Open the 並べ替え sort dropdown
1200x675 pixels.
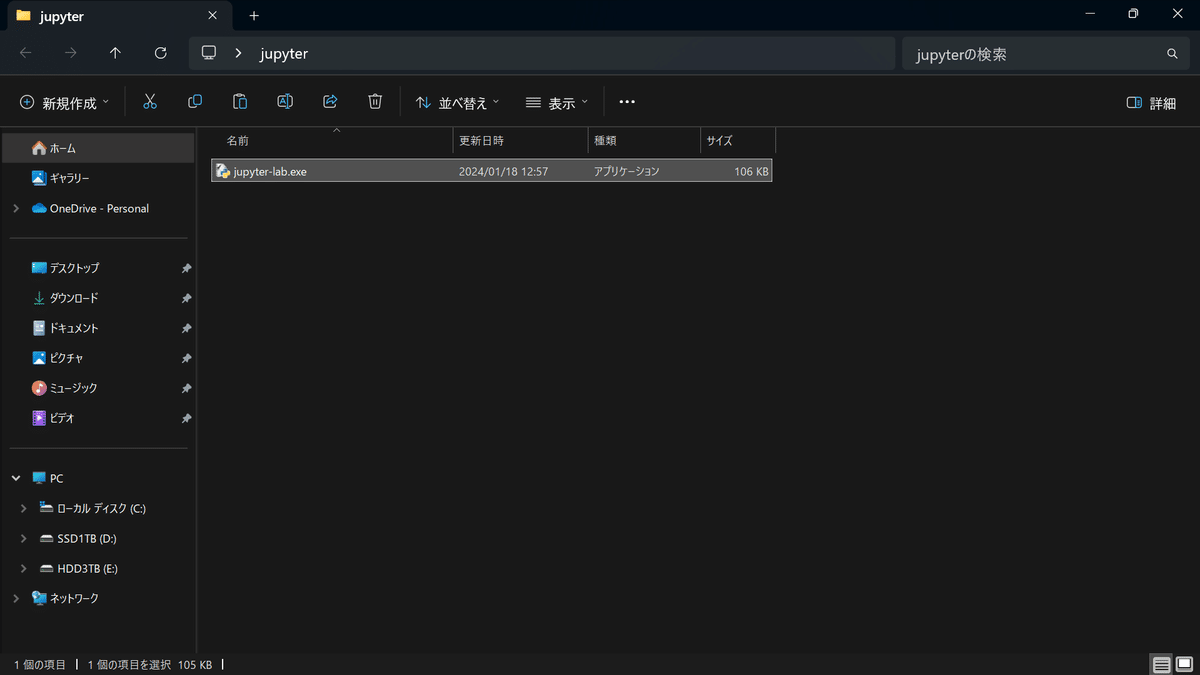pyautogui.click(x=457, y=103)
